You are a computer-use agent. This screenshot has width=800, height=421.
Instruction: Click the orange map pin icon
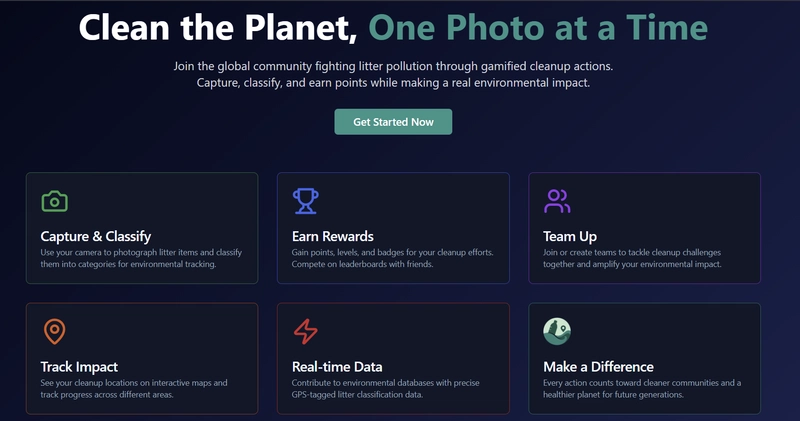55,332
